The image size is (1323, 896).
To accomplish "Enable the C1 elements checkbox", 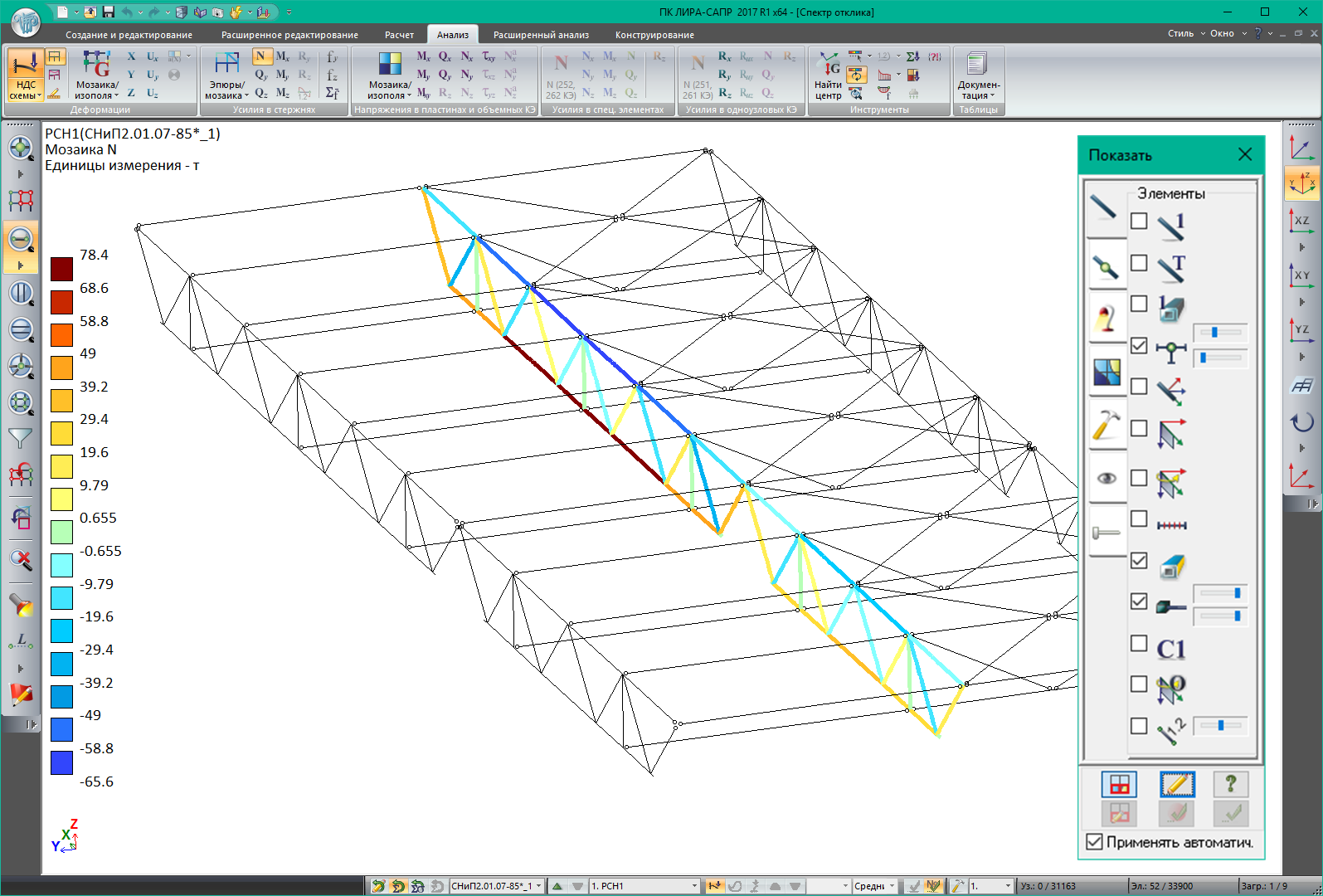I will click(x=1139, y=644).
